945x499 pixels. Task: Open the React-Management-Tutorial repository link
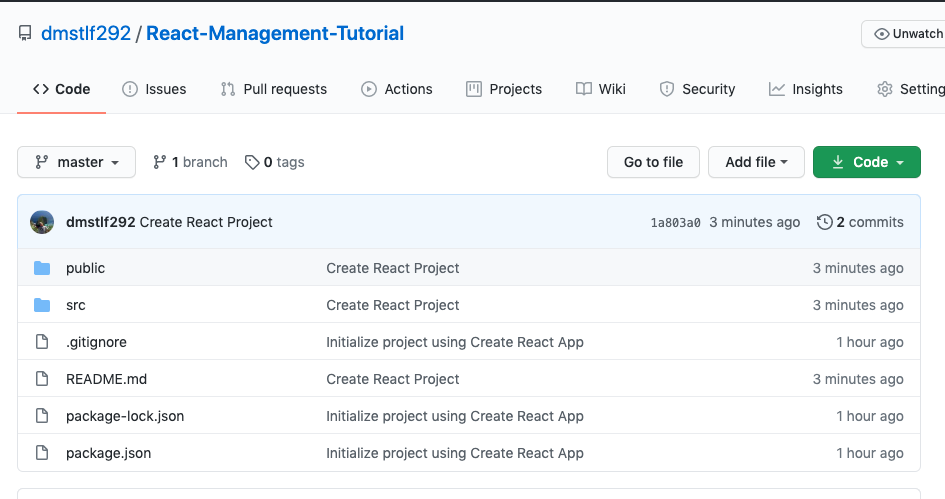coord(275,33)
